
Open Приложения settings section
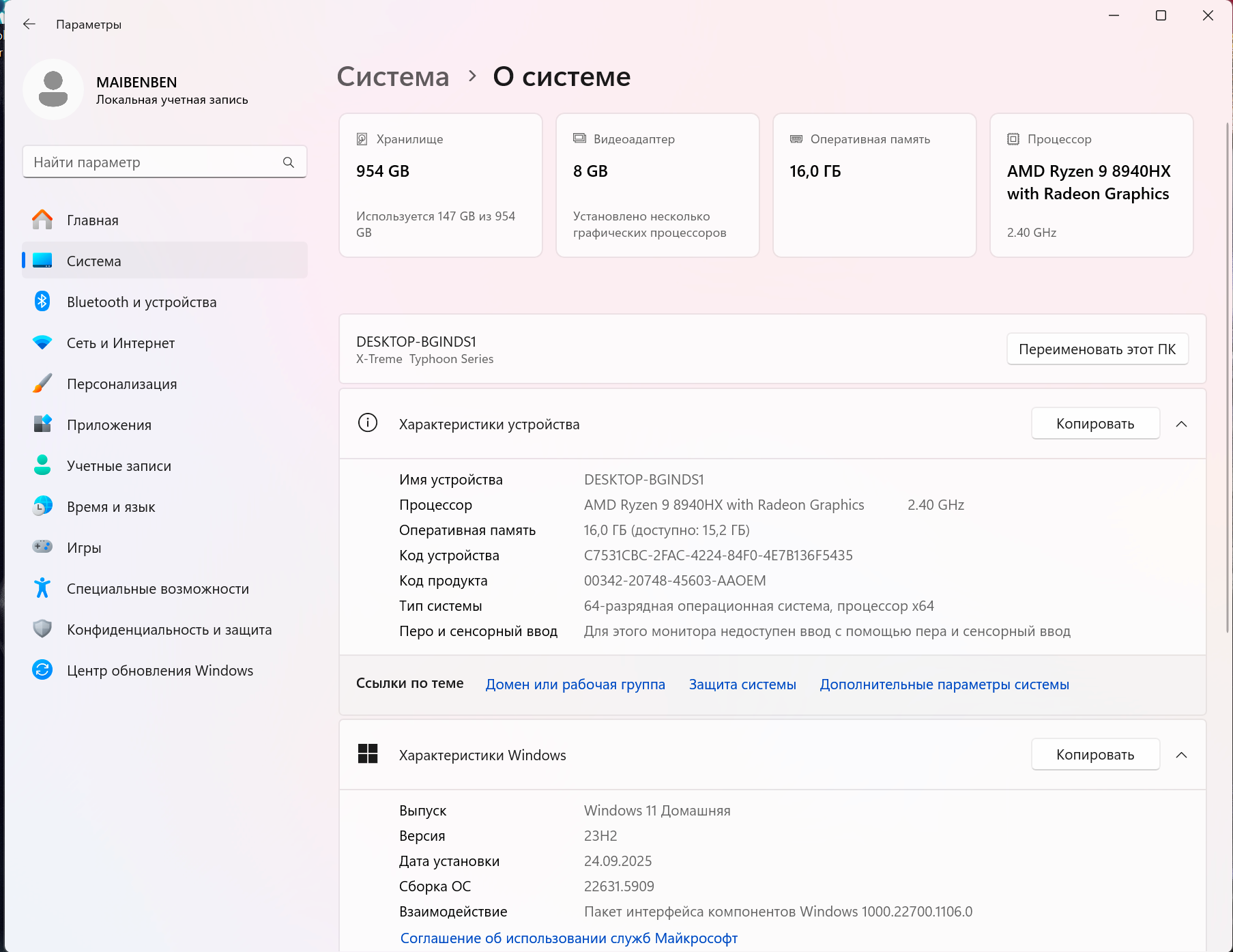(x=109, y=425)
